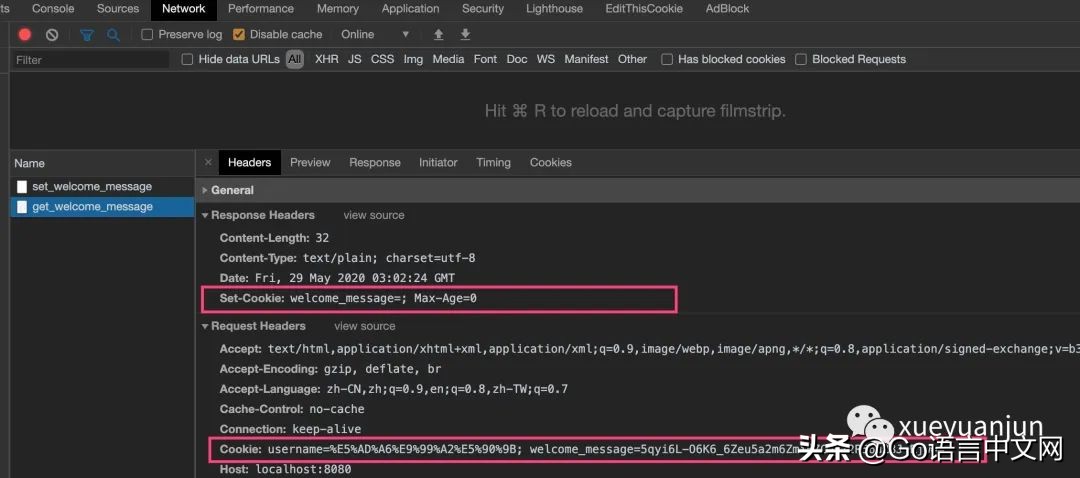This screenshot has height=478, width=1080.
Task: Filter requests by WS
Action: pos(546,59)
